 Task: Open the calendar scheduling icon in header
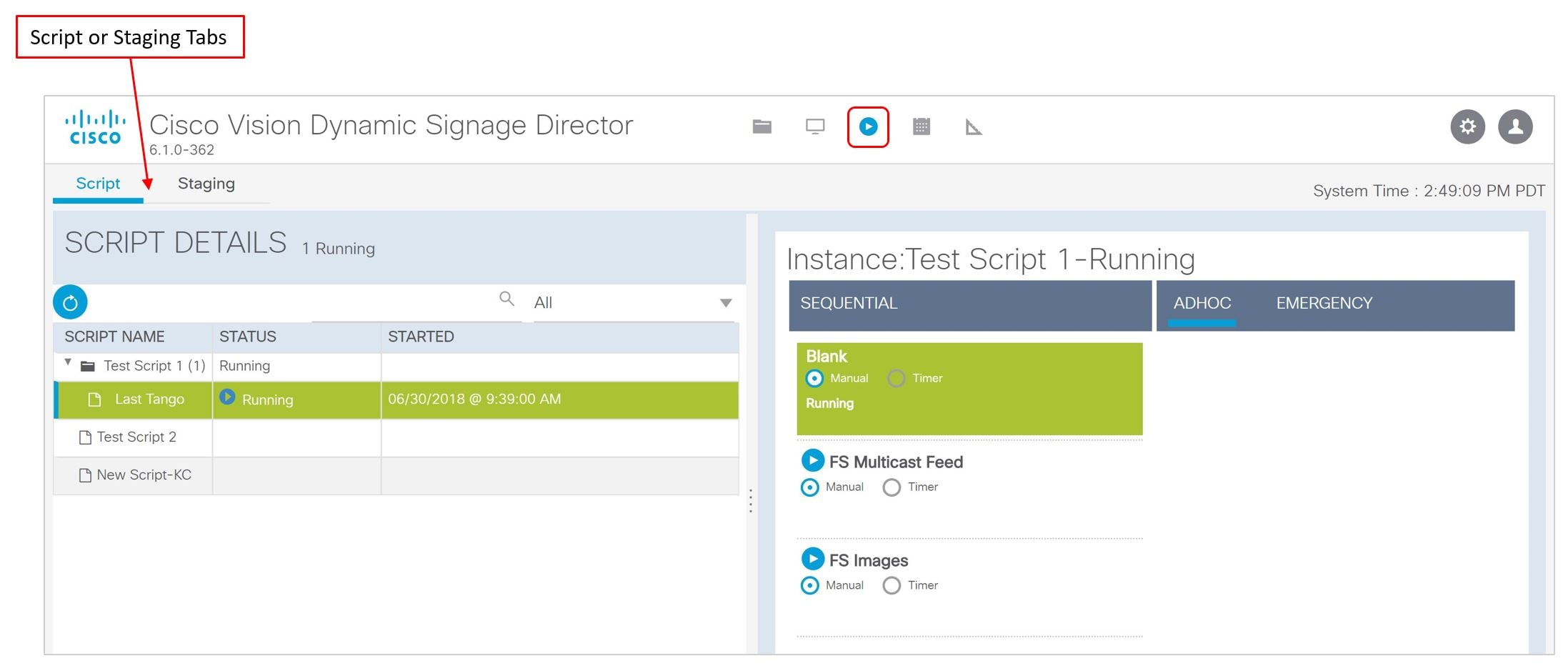(922, 126)
